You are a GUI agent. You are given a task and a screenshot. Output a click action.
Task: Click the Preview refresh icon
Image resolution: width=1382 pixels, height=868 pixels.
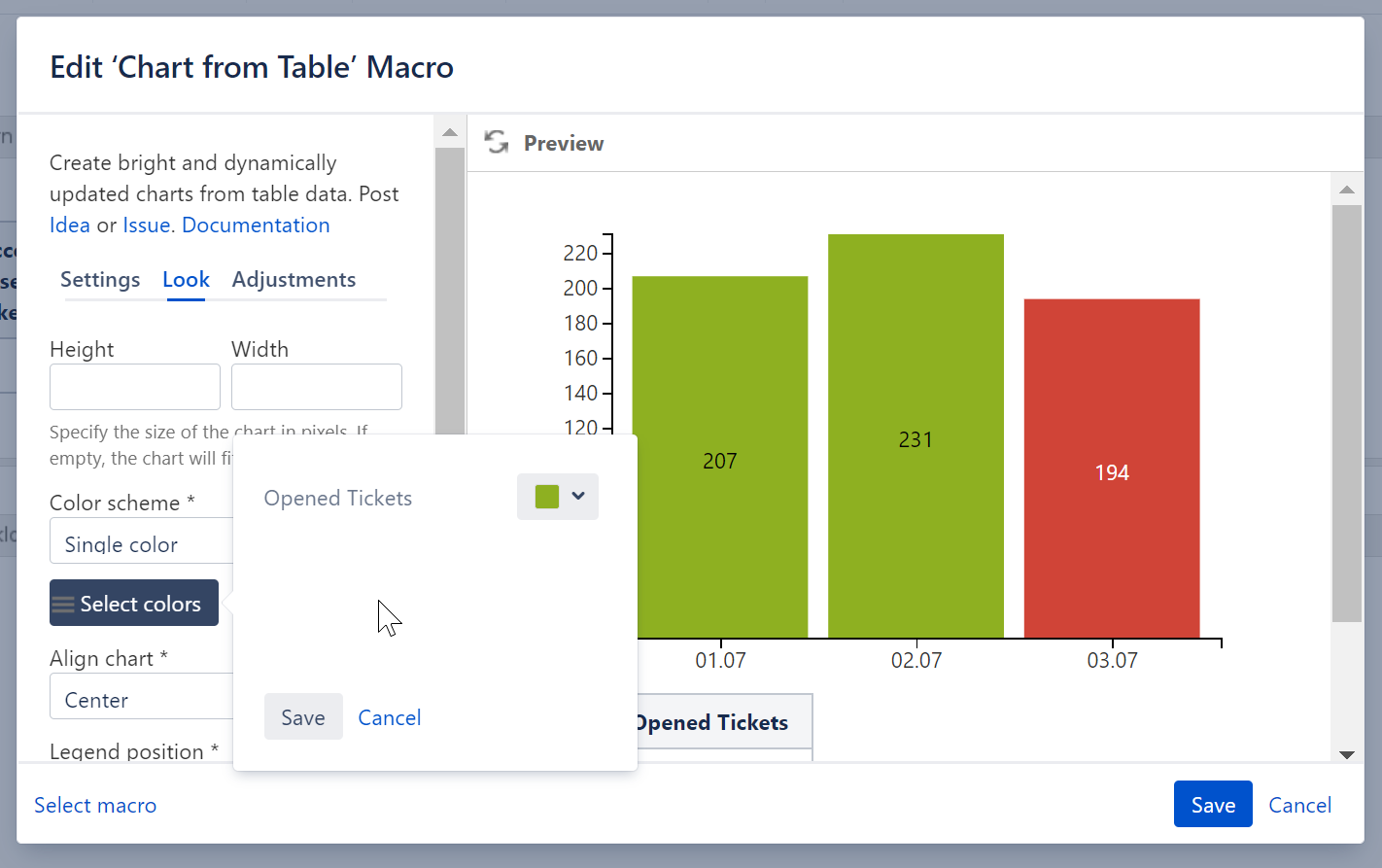pyautogui.click(x=497, y=143)
